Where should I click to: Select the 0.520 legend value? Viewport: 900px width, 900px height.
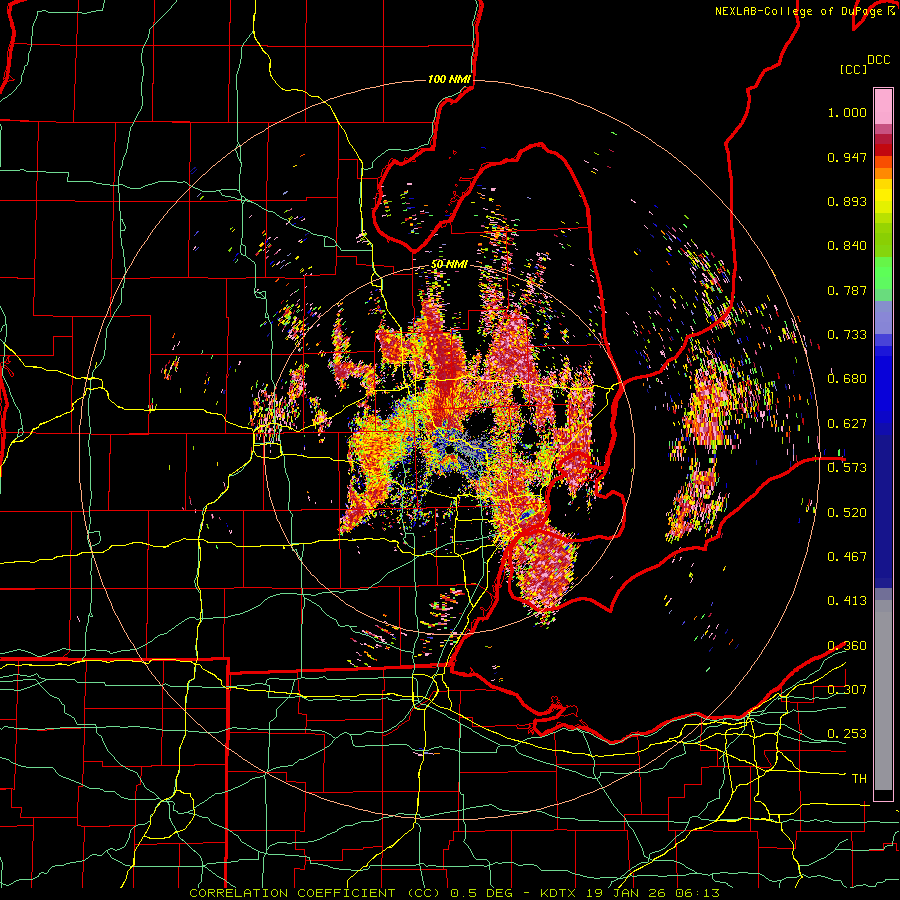click(847, 513)
